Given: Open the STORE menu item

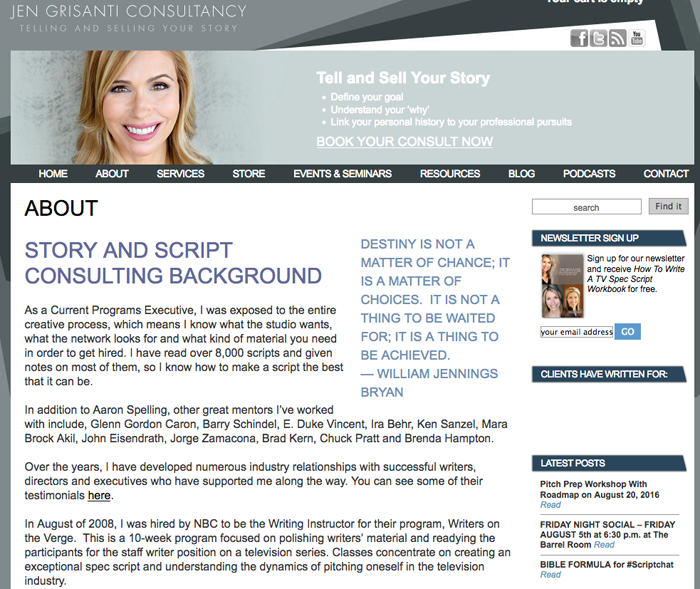Looking at the screenshot, I should pyautogui.click(x=249, y=174).
